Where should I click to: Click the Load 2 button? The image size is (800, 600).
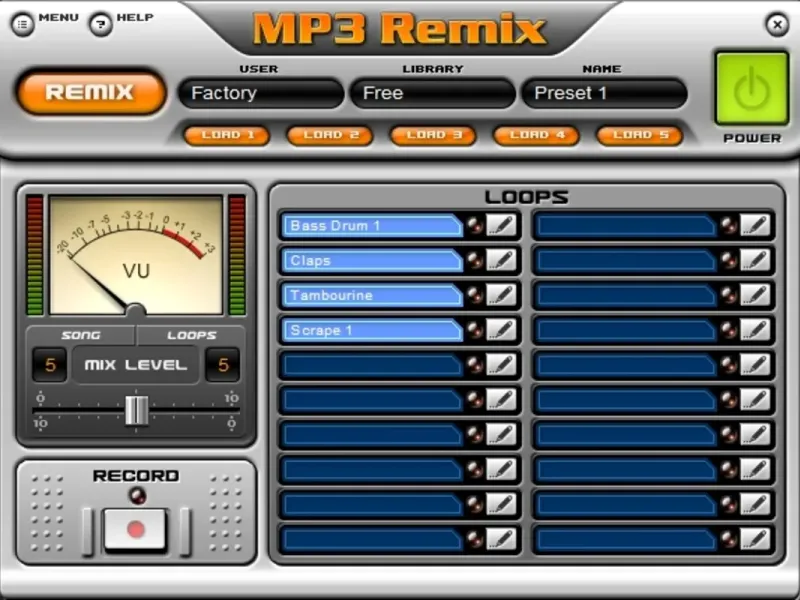point(330,135)
